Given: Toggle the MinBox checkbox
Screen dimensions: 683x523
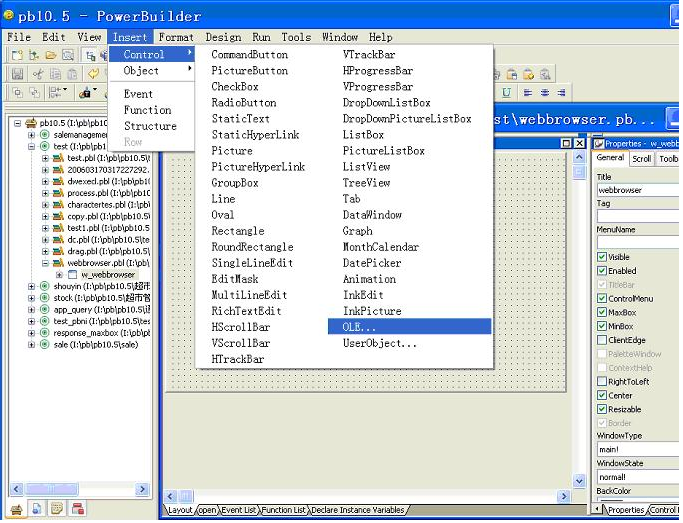Looking at the screenshot, I should click(x=602, y=326).
